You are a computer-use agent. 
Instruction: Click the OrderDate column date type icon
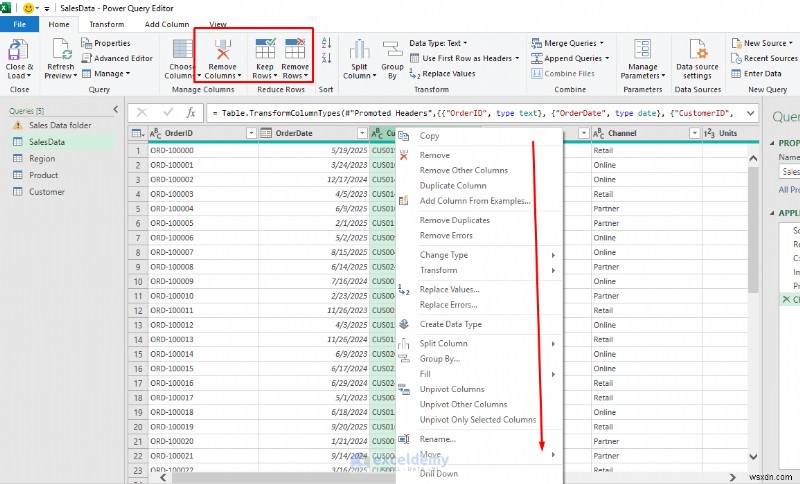266,133
